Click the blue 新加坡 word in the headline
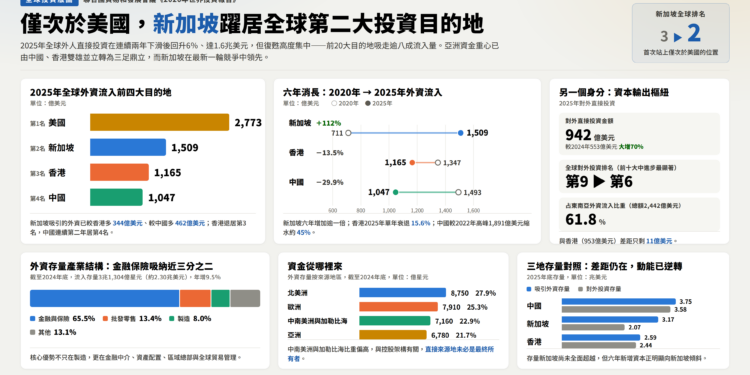750x375 pixels. click(186, 24)
